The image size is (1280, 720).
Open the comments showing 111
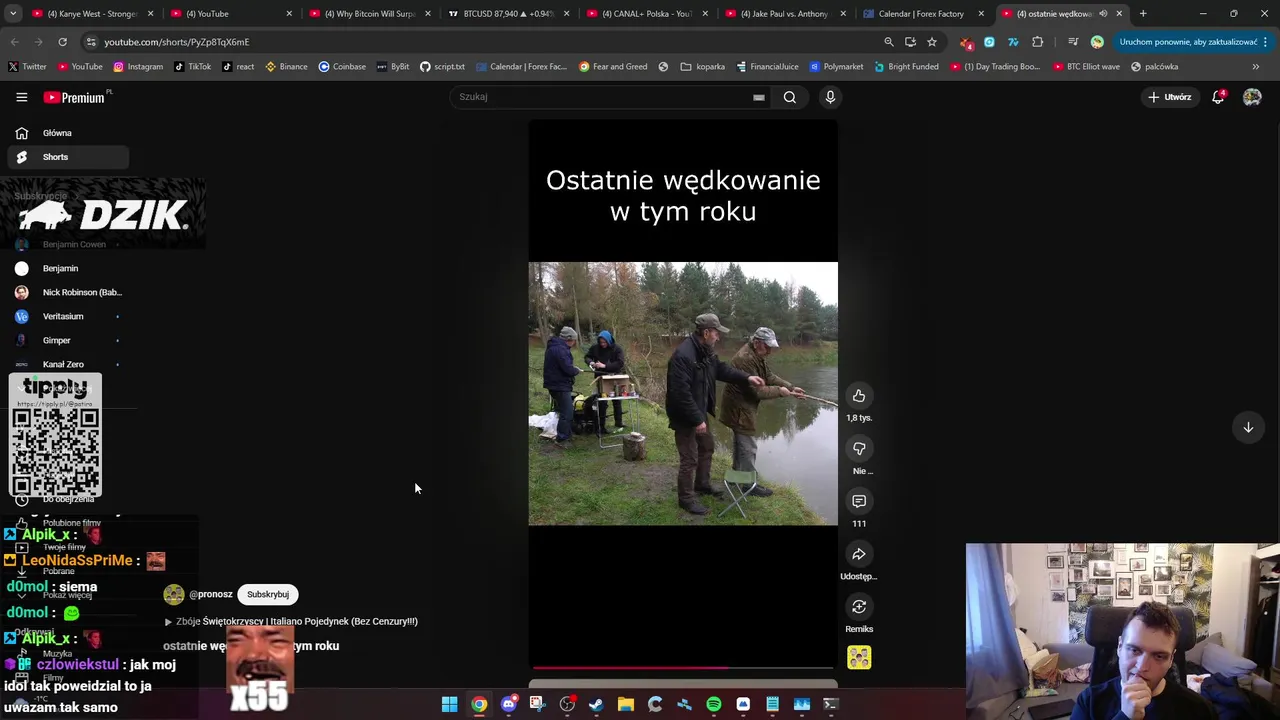click(x=859, y=501)
